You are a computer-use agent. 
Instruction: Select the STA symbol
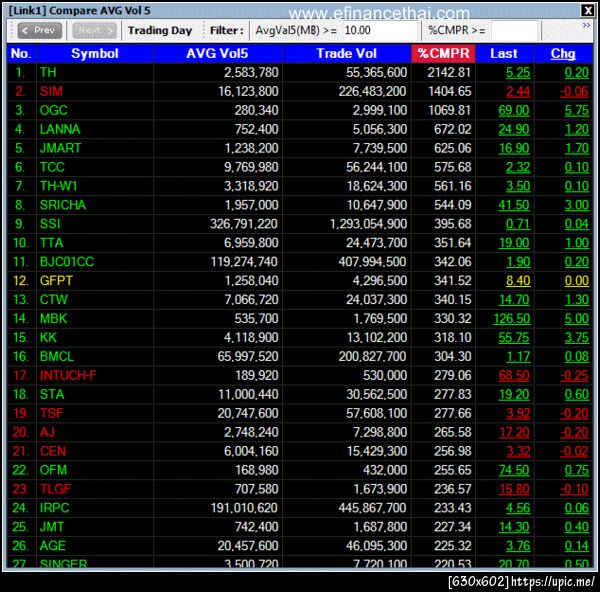(52, 395)
